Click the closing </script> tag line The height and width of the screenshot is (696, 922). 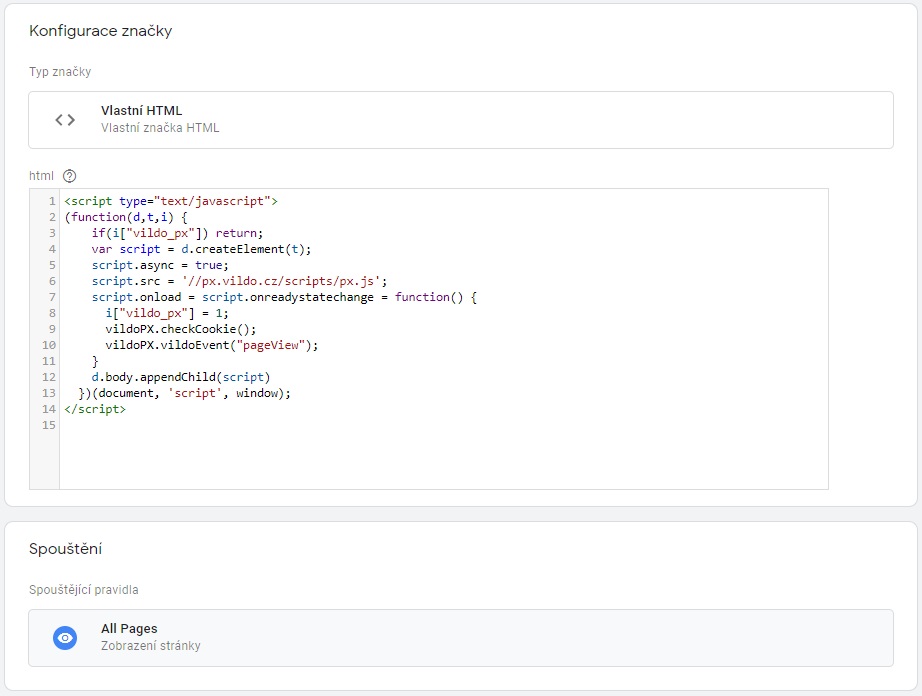[95, 409]
